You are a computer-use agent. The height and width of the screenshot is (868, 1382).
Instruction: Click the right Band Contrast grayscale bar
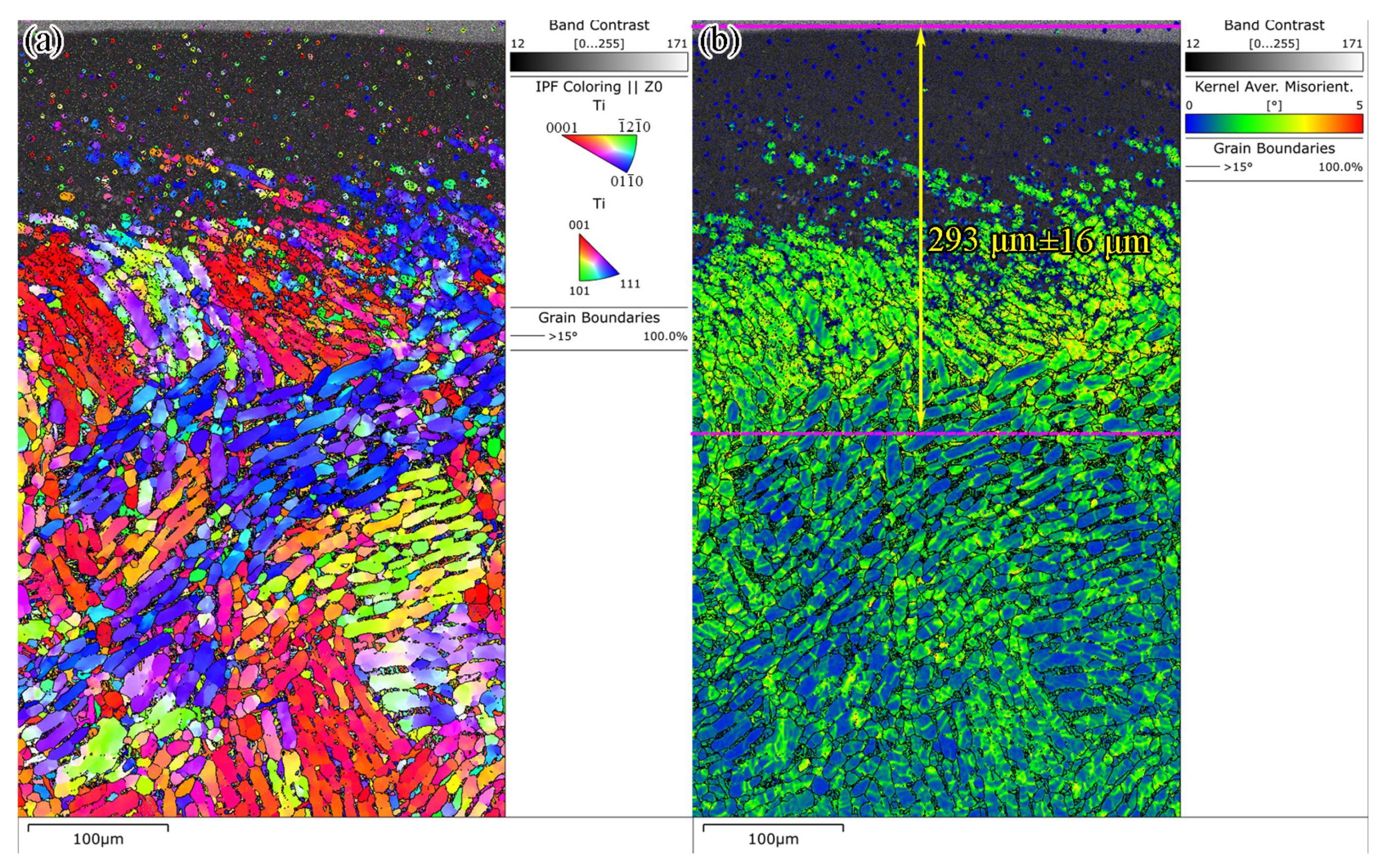[x=1273, y=61]
